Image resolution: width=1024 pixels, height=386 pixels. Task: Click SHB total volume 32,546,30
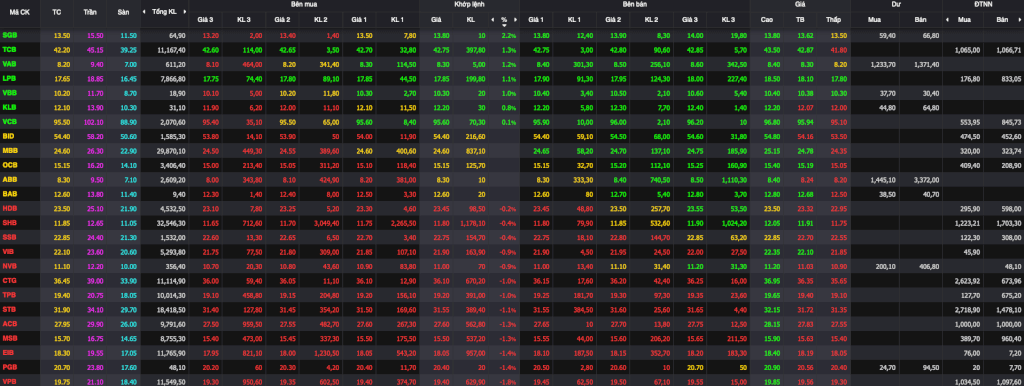pyautogui.click(x=171, y=223)
